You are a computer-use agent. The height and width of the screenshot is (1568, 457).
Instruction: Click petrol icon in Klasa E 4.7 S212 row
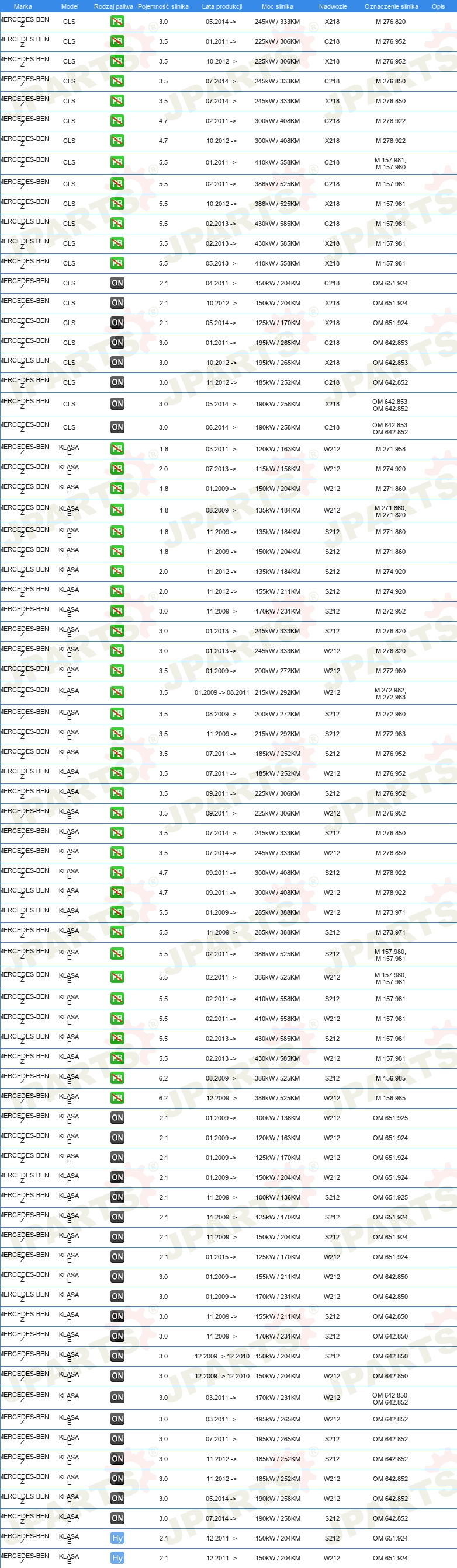point(117,873)
